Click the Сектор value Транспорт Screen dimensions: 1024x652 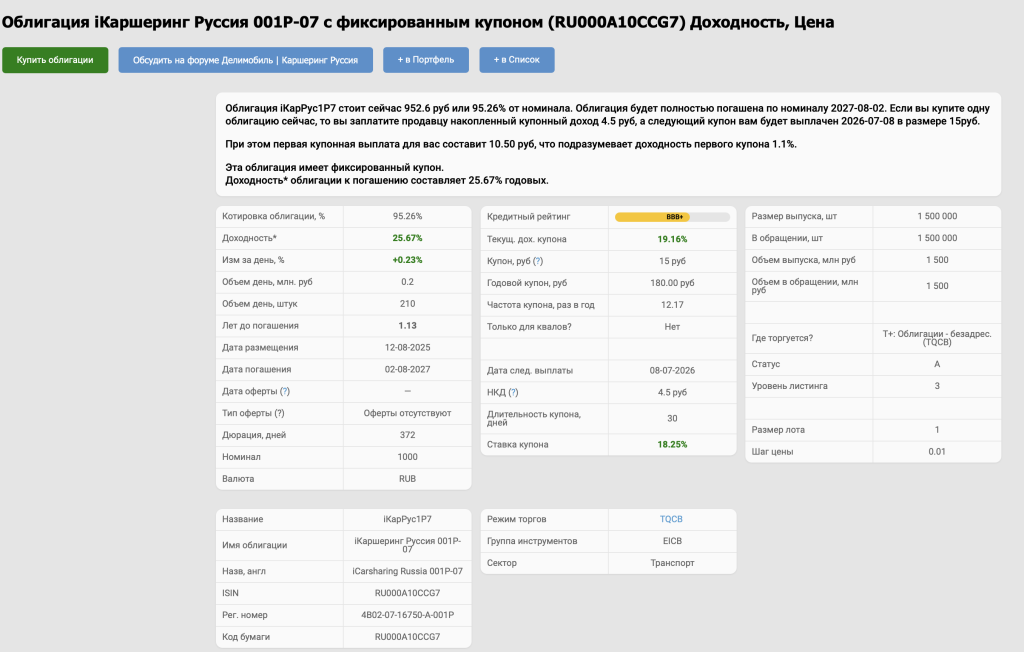(672, 563)
